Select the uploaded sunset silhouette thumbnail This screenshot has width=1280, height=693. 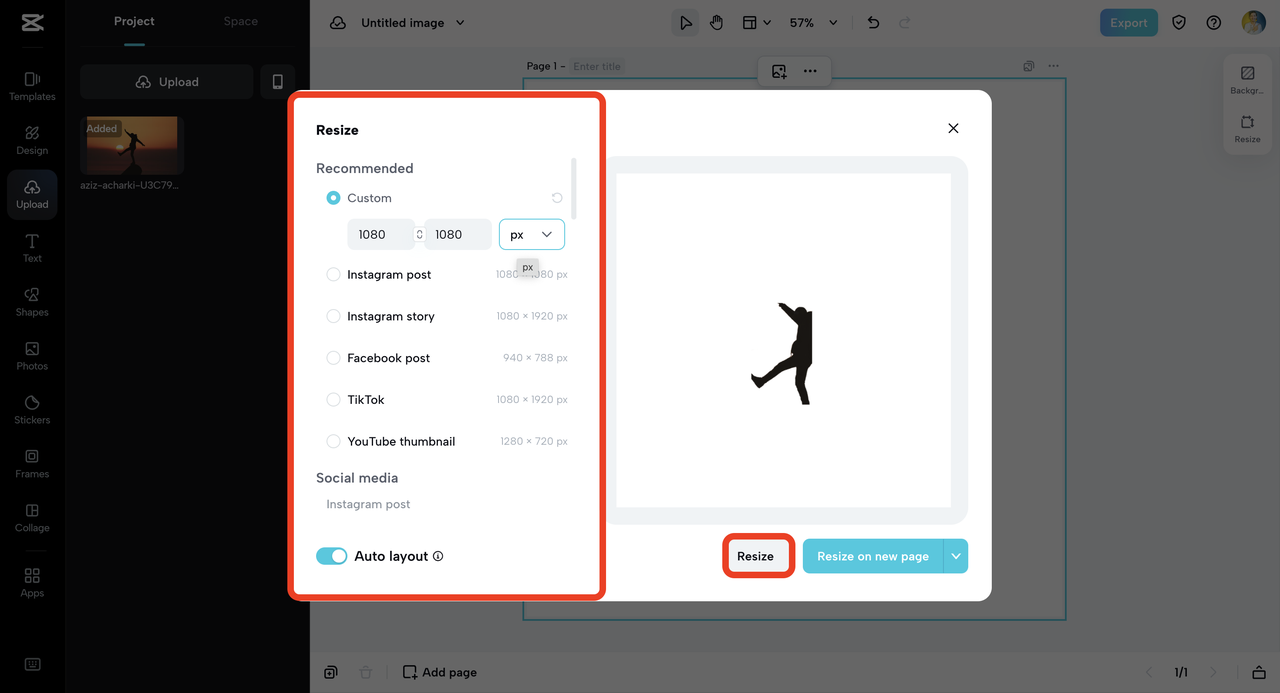[132, 145]
